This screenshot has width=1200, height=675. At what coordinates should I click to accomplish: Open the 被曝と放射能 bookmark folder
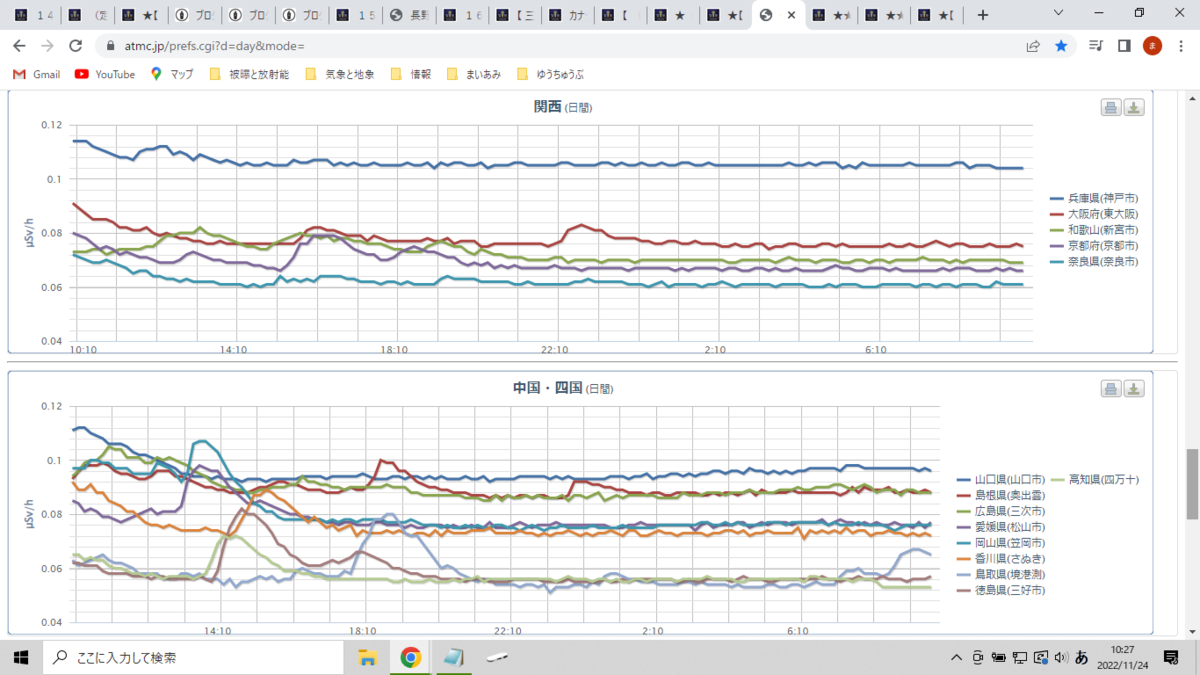tap(249, 74)
